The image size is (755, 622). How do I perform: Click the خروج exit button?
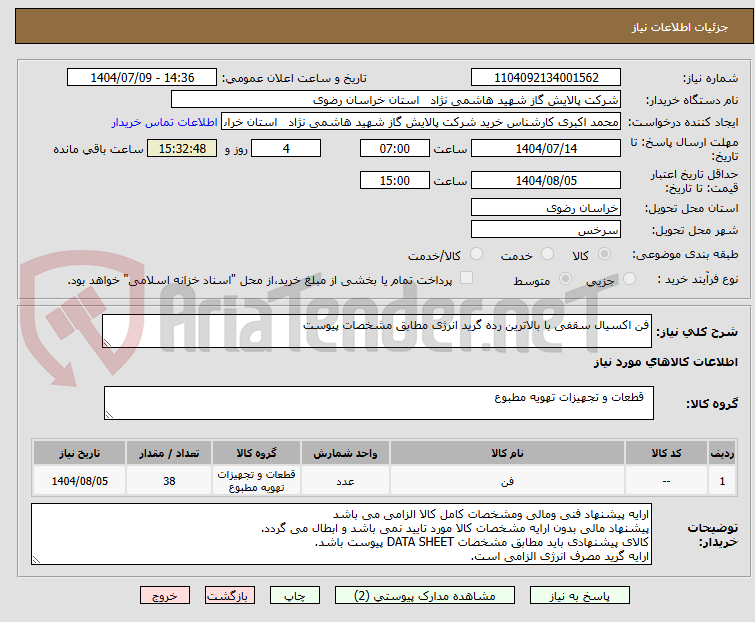[x=165, y=596]
